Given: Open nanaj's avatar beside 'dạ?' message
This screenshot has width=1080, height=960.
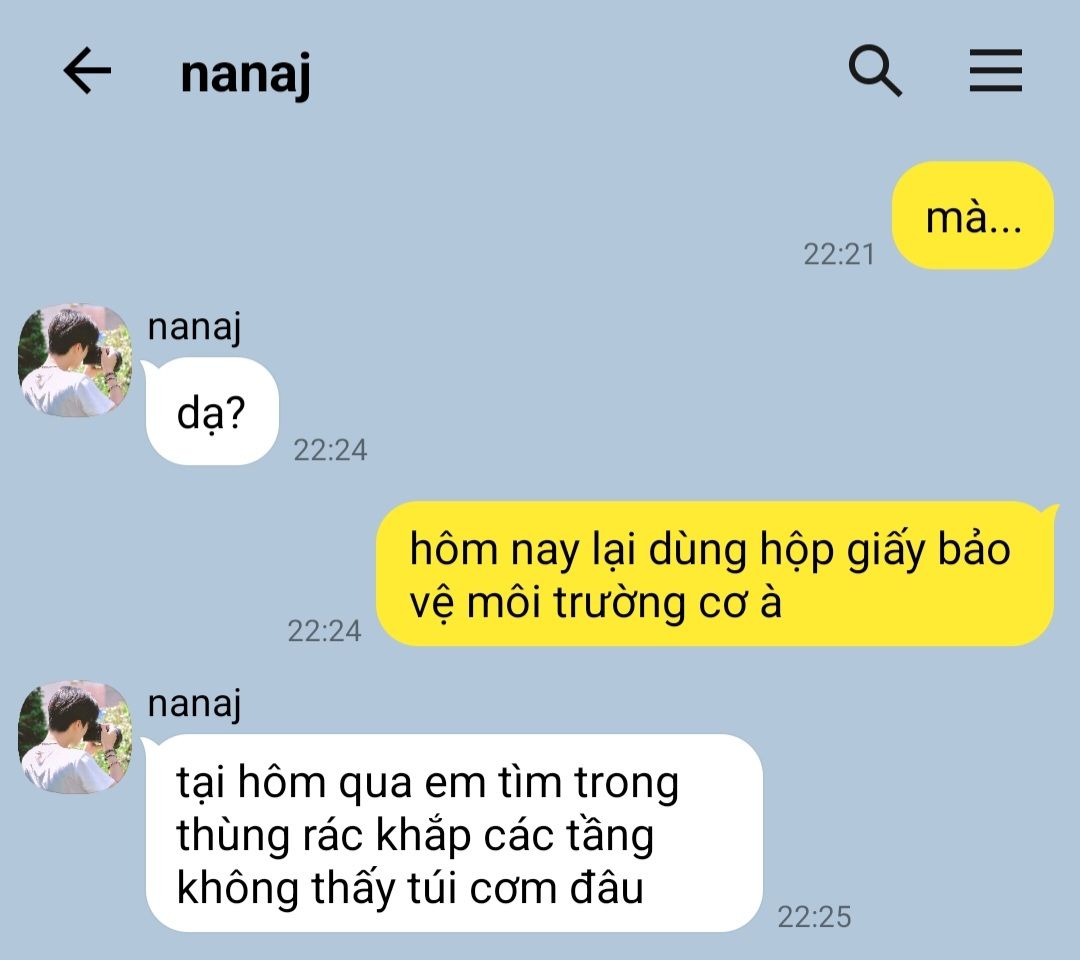Looking at the screenshot, I should click(x=74, y=360).
